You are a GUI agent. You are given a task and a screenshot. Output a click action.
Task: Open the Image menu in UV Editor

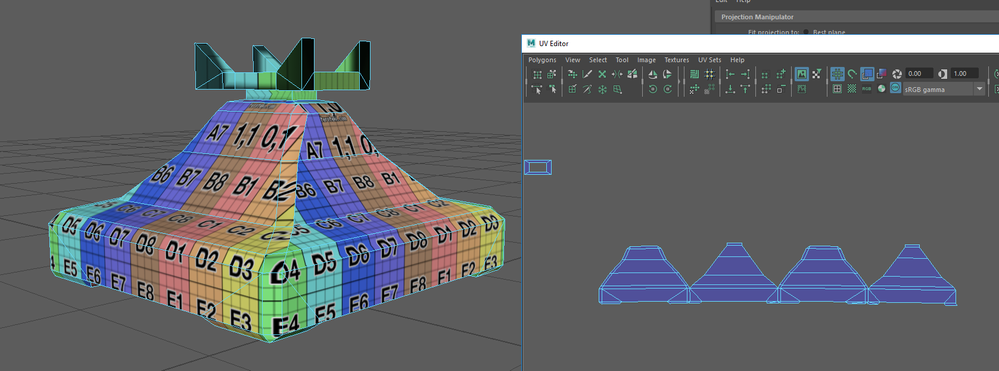646,60
